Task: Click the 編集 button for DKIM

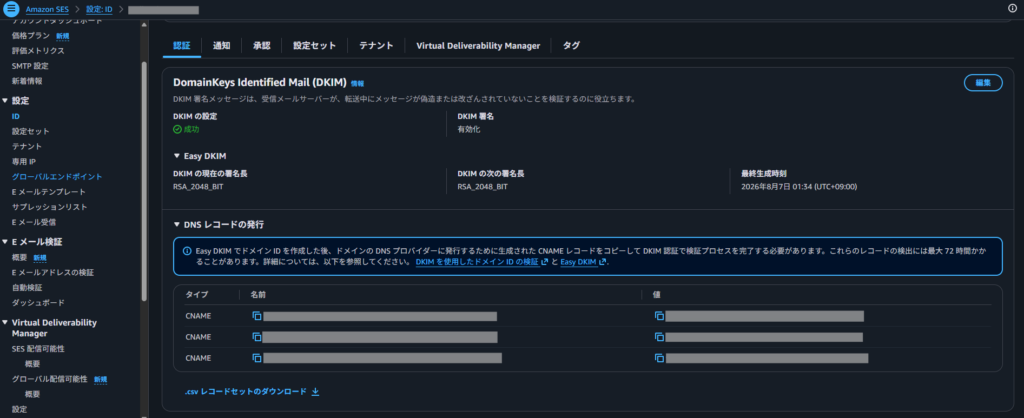Action: pos(983,83)
